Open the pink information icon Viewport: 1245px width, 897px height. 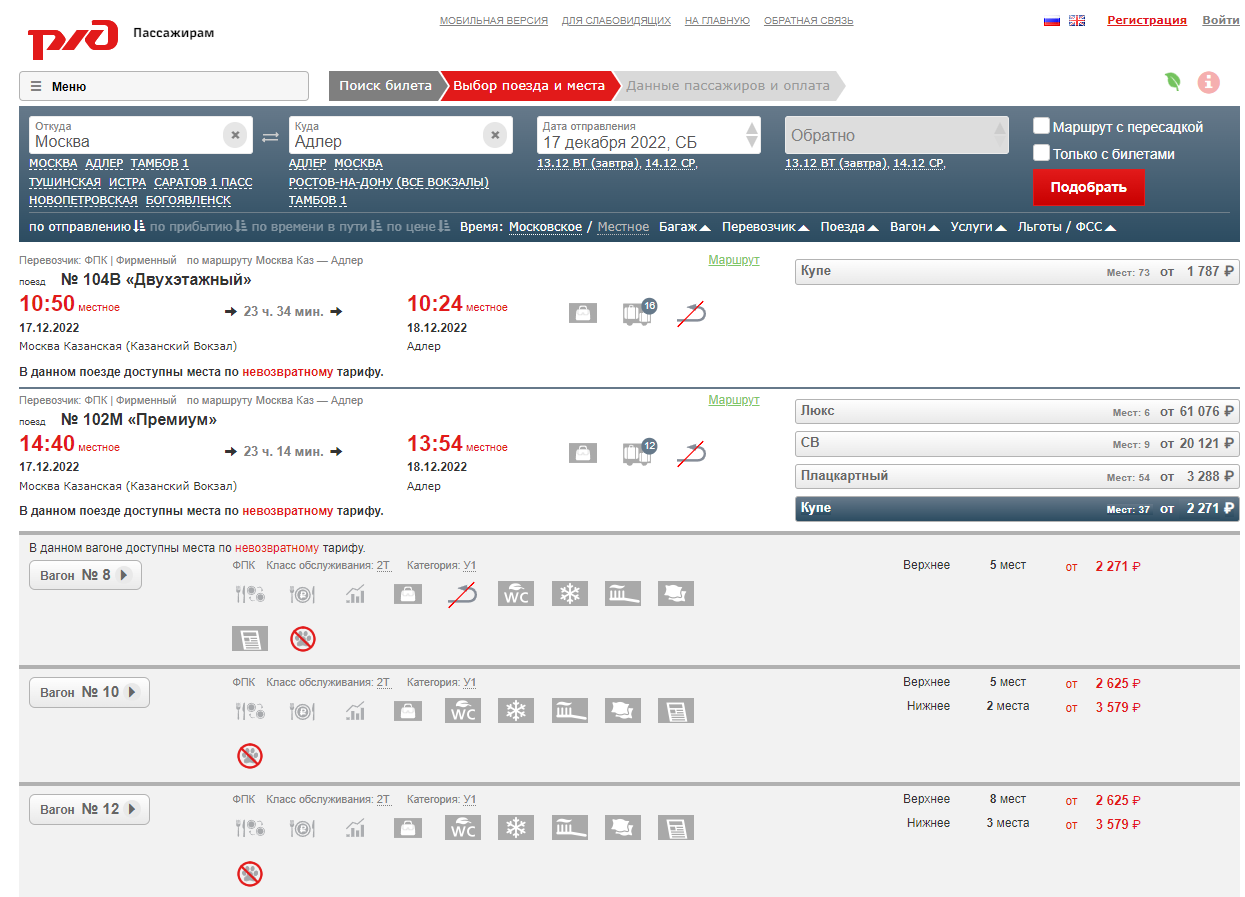(1208, 82)
